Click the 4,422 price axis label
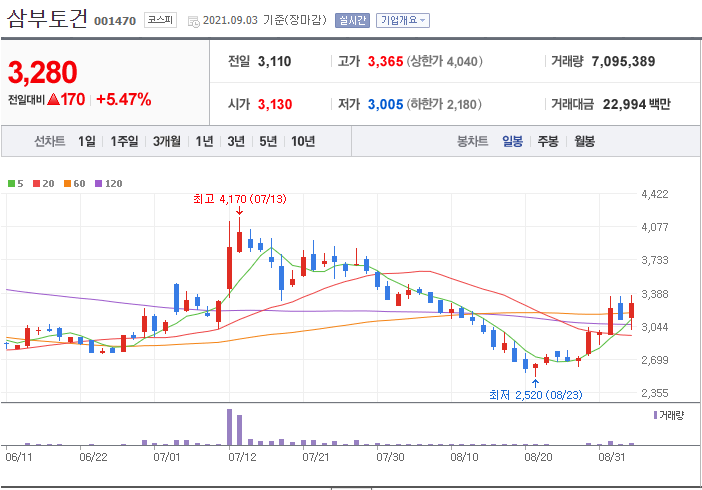 655,194
